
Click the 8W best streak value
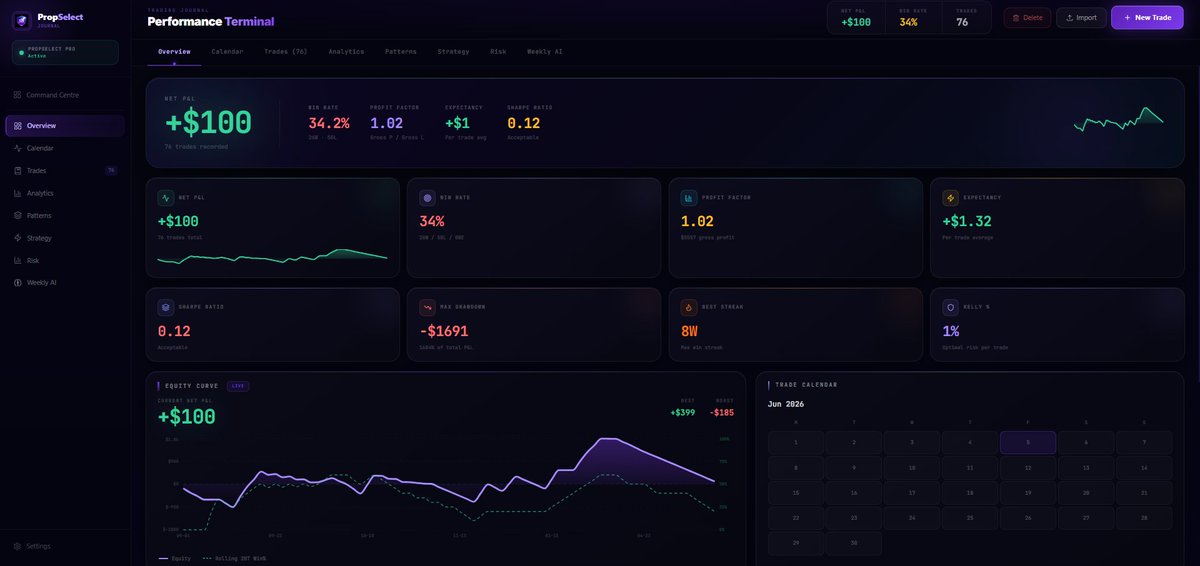(689, 331)
